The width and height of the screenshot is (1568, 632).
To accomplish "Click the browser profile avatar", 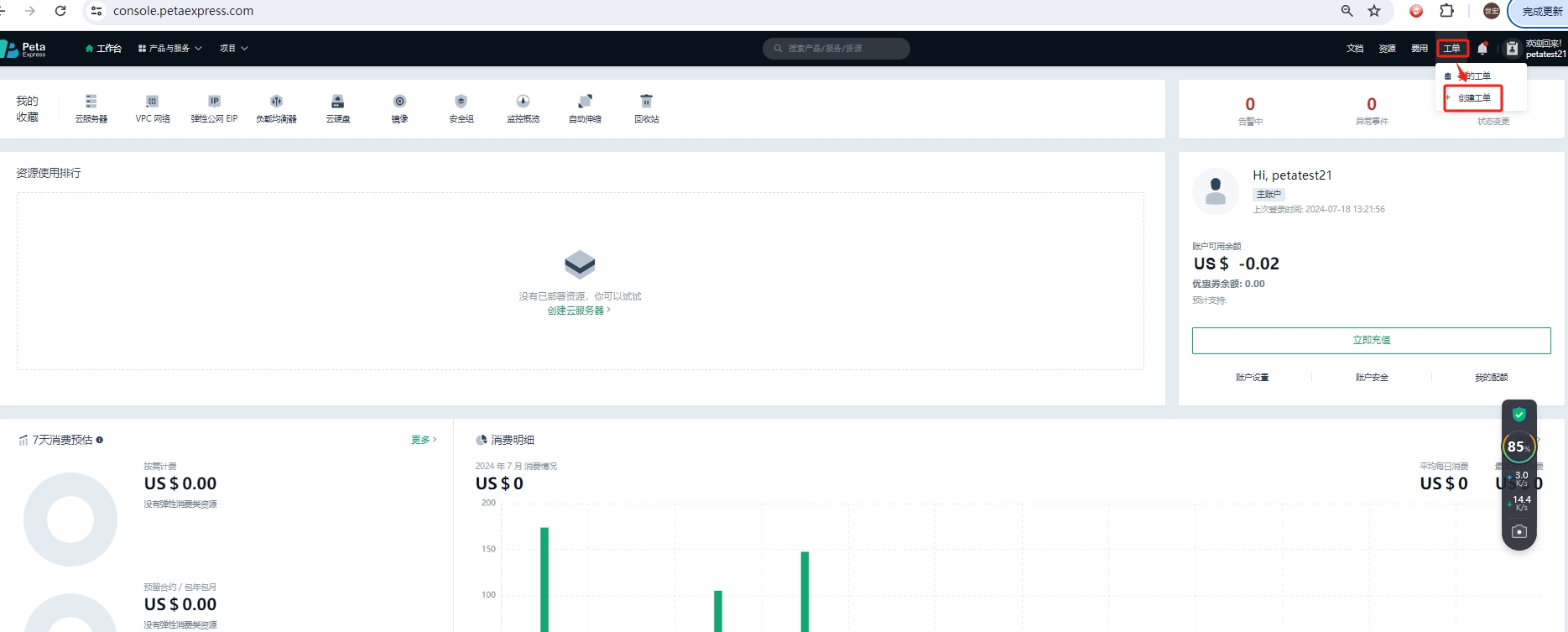I will [x=1492, y=11].
